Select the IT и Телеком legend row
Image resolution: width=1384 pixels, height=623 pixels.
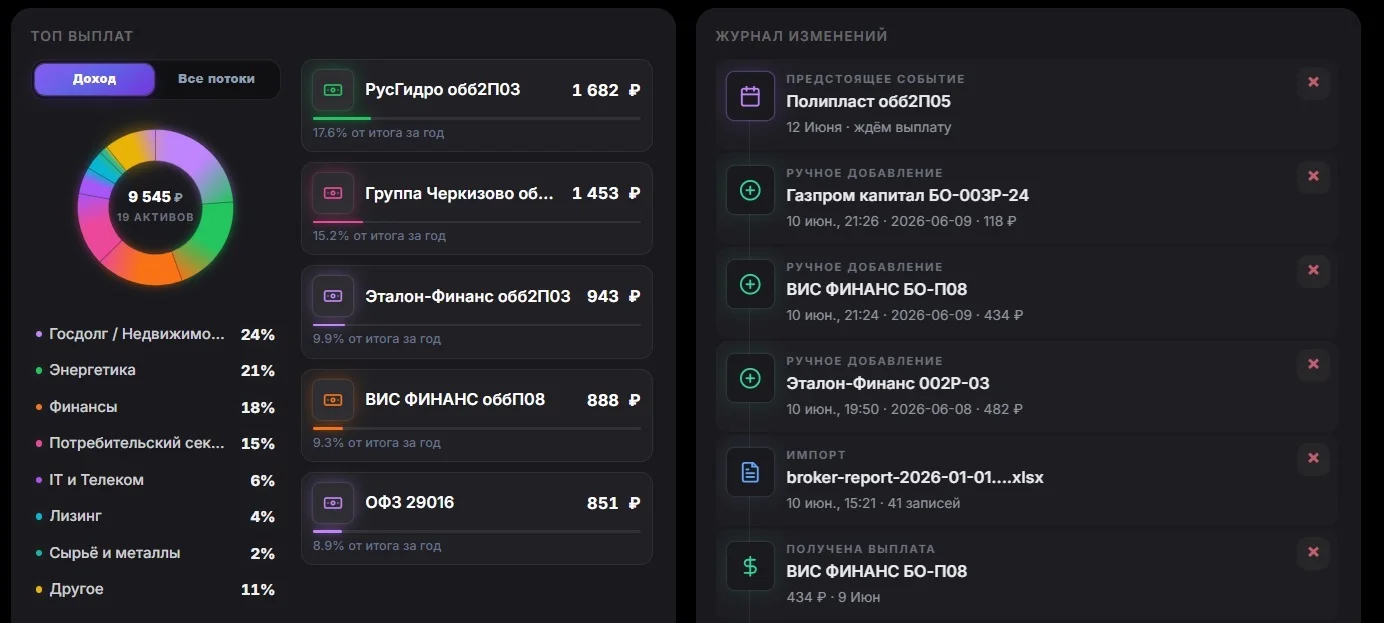coord(155,480)
